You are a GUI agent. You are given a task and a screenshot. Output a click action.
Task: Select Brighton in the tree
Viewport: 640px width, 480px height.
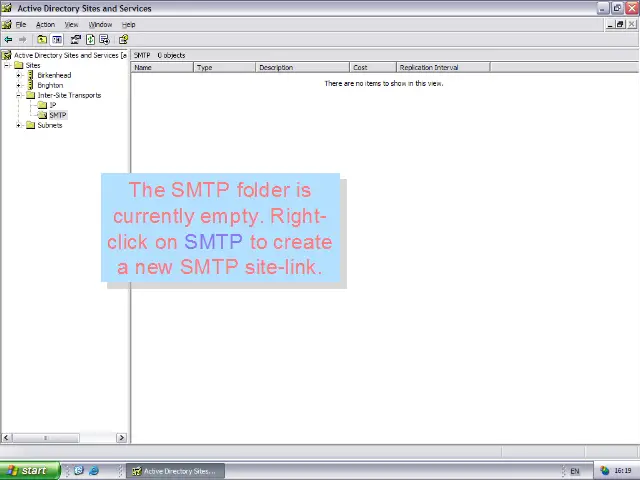pos(50,85)
